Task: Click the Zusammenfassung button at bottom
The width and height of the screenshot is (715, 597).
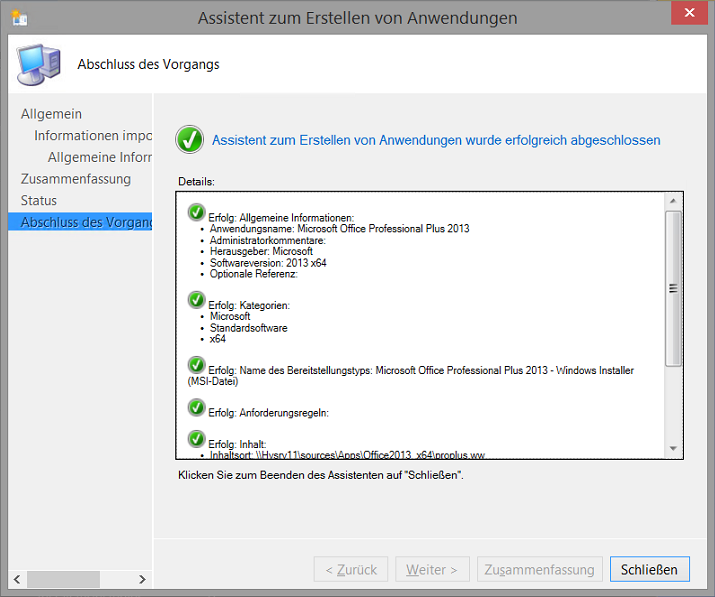Action: click(539, 569)
